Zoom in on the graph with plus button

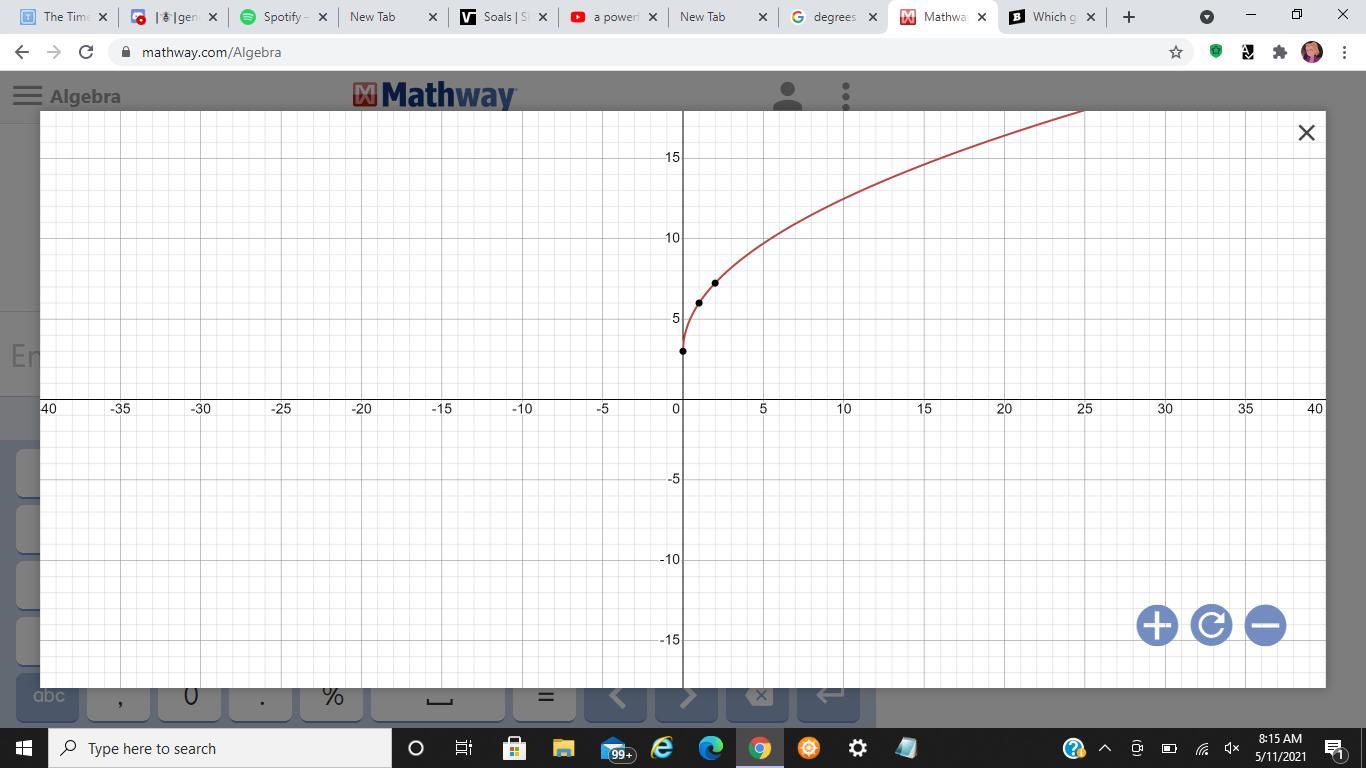1157,626
